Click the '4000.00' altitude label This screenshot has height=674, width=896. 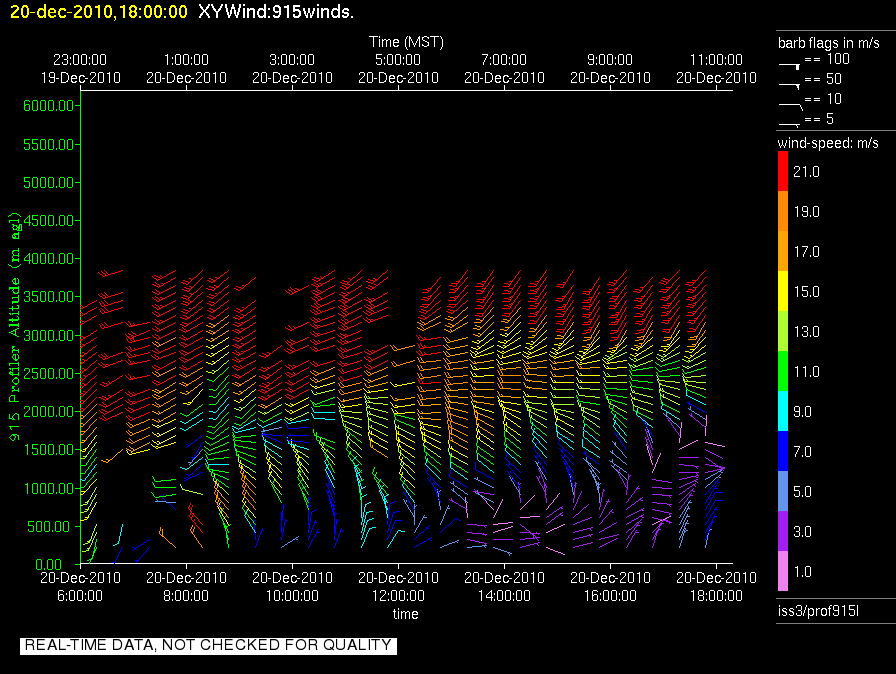tap(48, 259)
